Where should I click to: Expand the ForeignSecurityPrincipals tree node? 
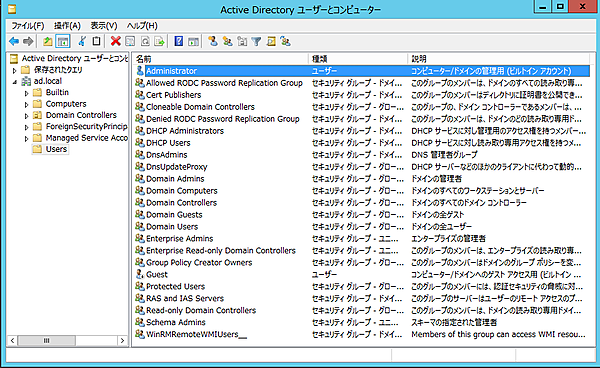tap(26, 127)
